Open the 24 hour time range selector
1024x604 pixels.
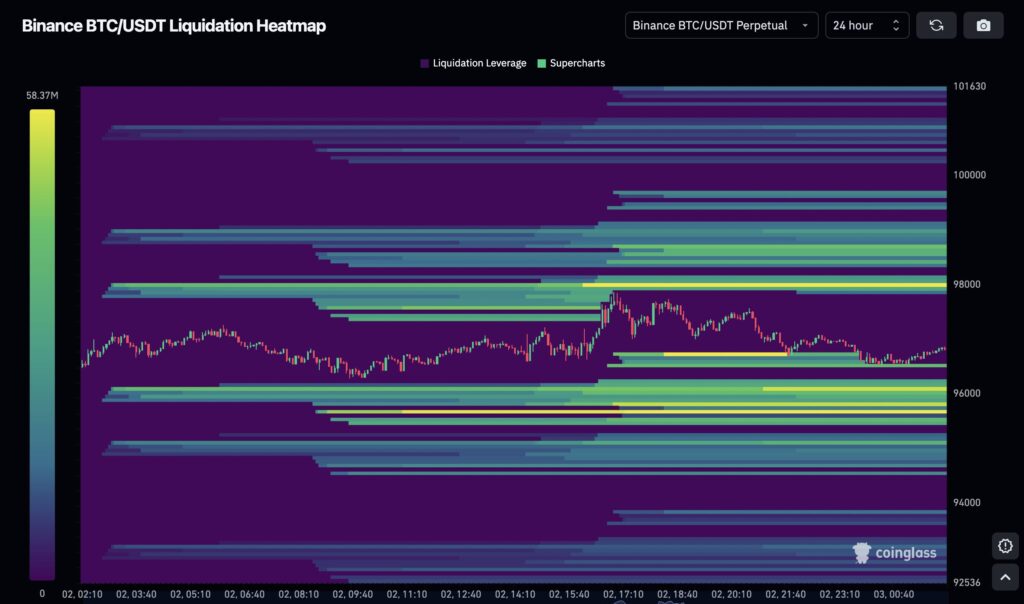pos(867,25)
